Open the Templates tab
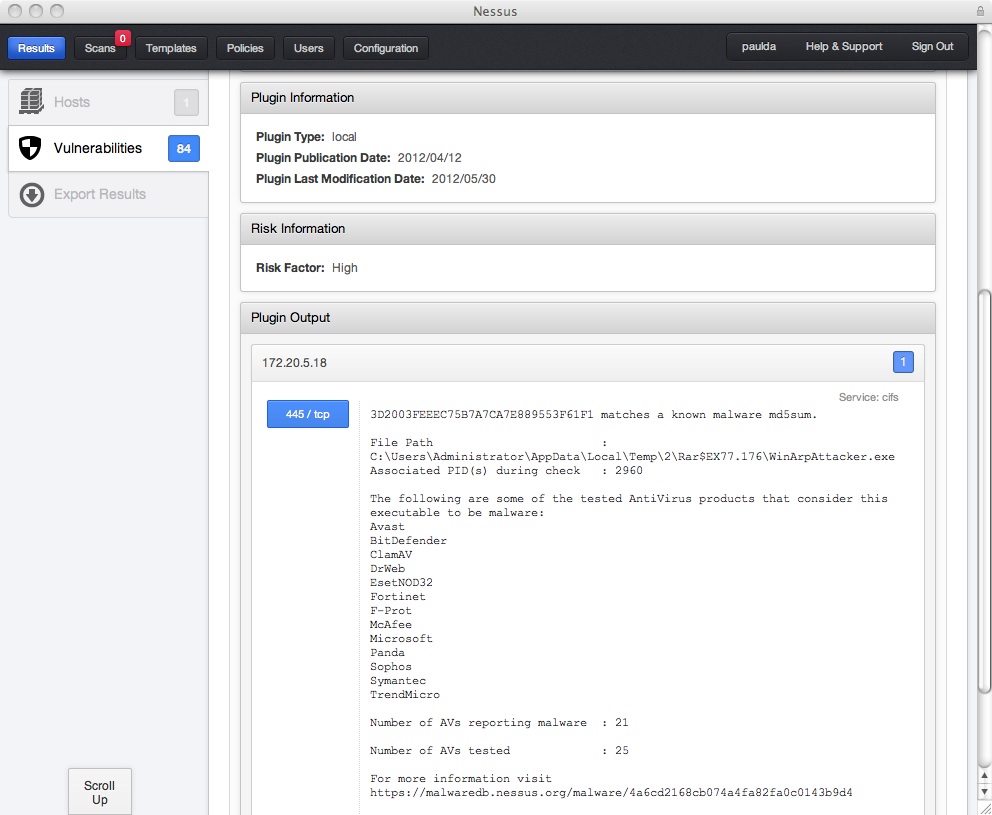 coord(171,48)
